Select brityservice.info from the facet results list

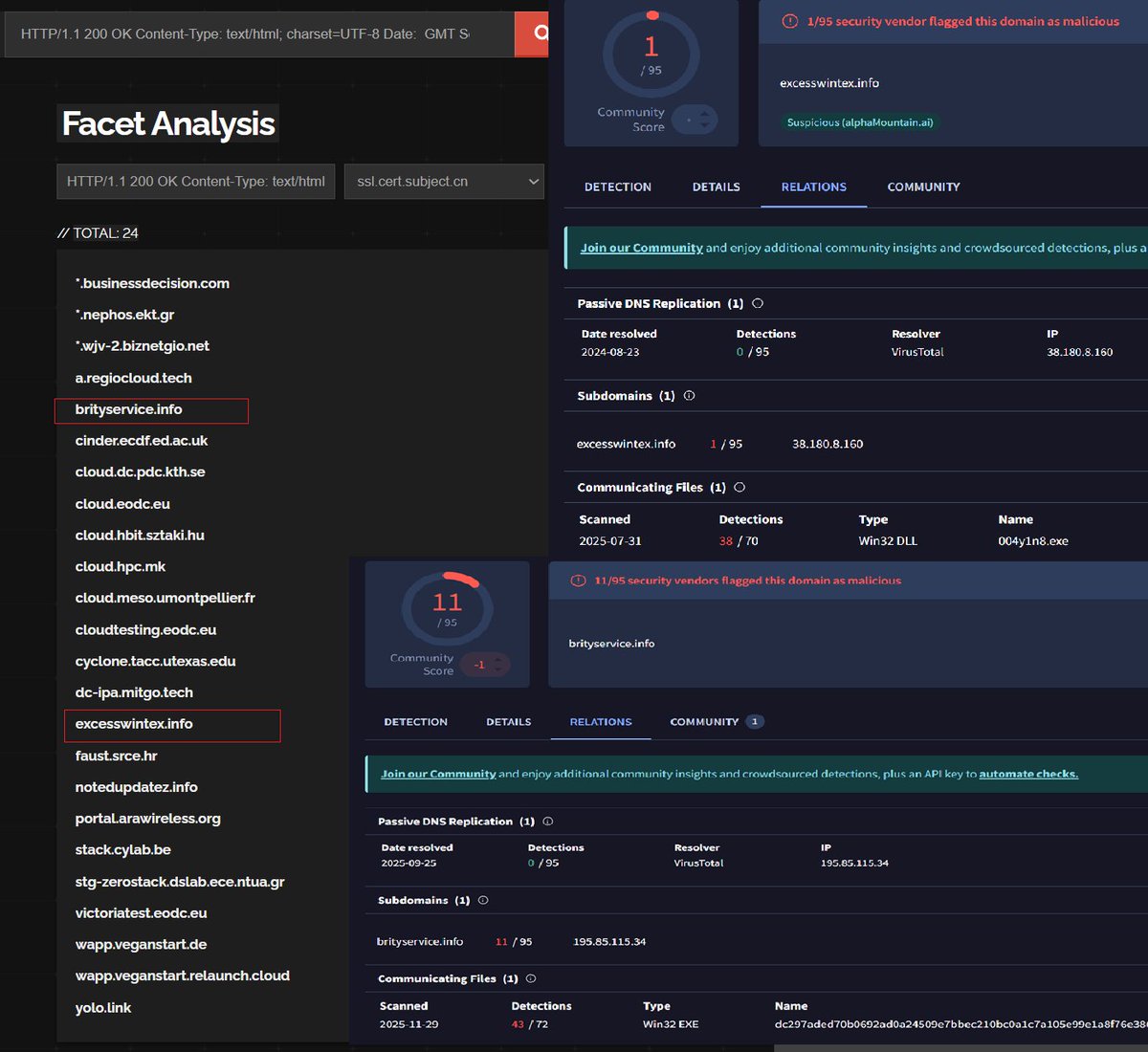click(x=128, y=409)
